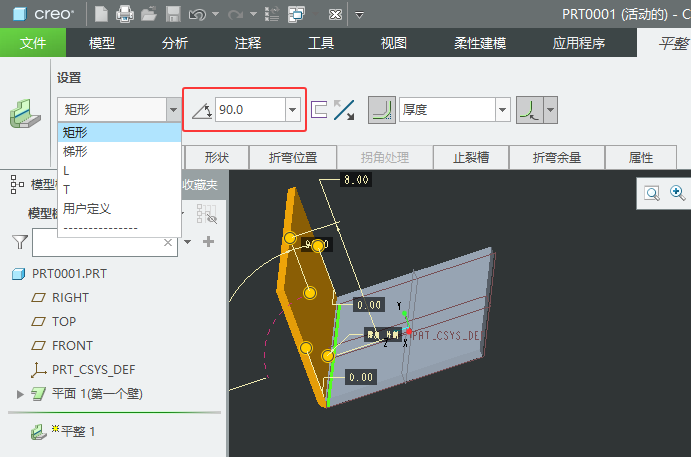Open the 形状 options tab
Image resolution: width=691 pixels, height=457 pixels.
pyautogui.click(x=216, y=157)
